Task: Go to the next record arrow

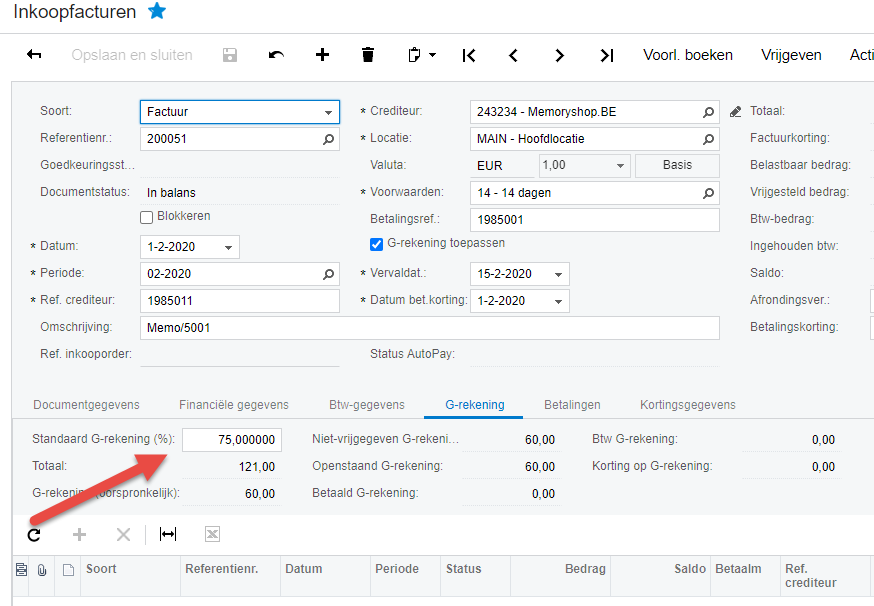Action: click(560, 55)
